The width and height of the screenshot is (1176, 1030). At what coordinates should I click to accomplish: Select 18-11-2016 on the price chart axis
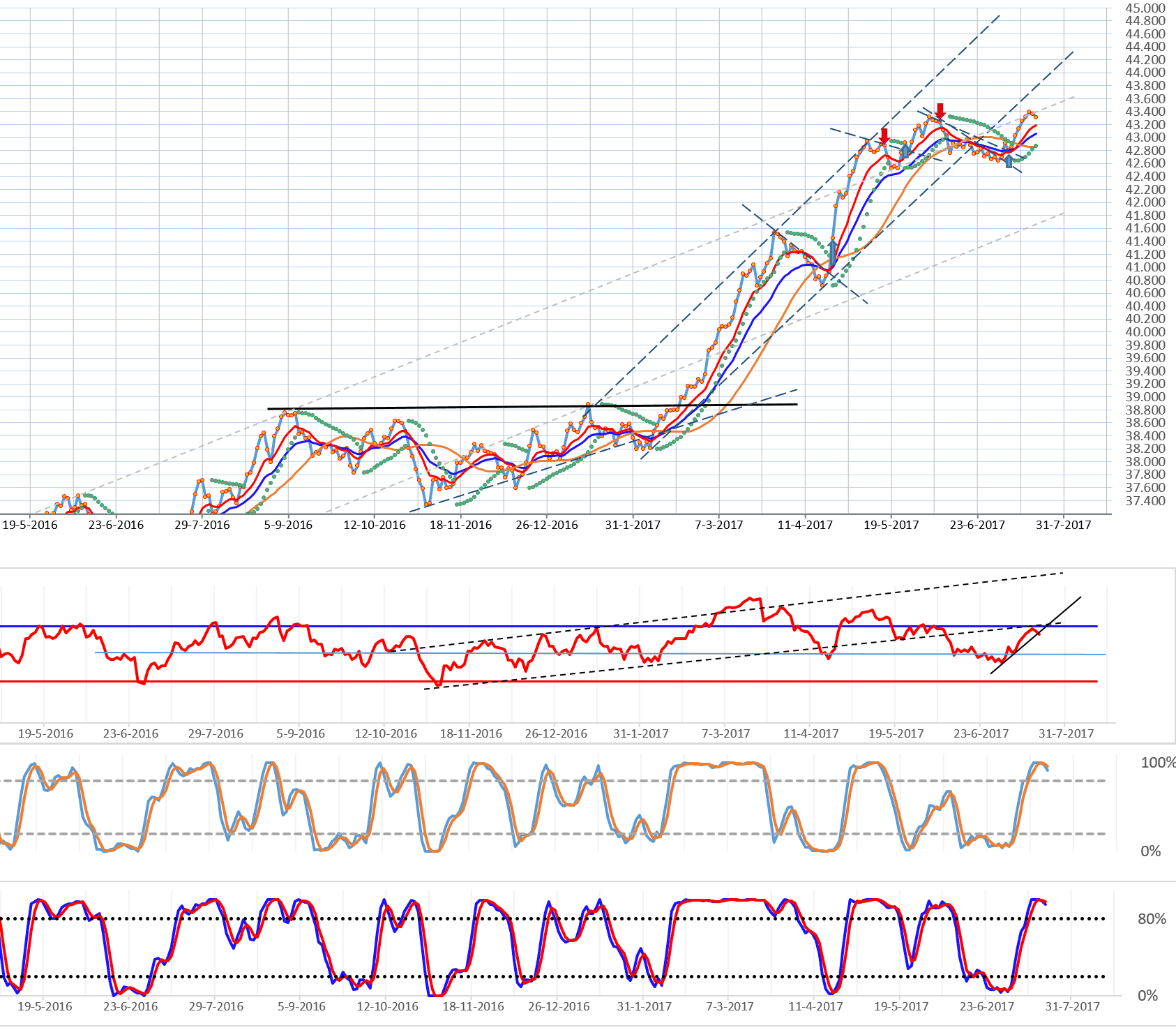460,525
